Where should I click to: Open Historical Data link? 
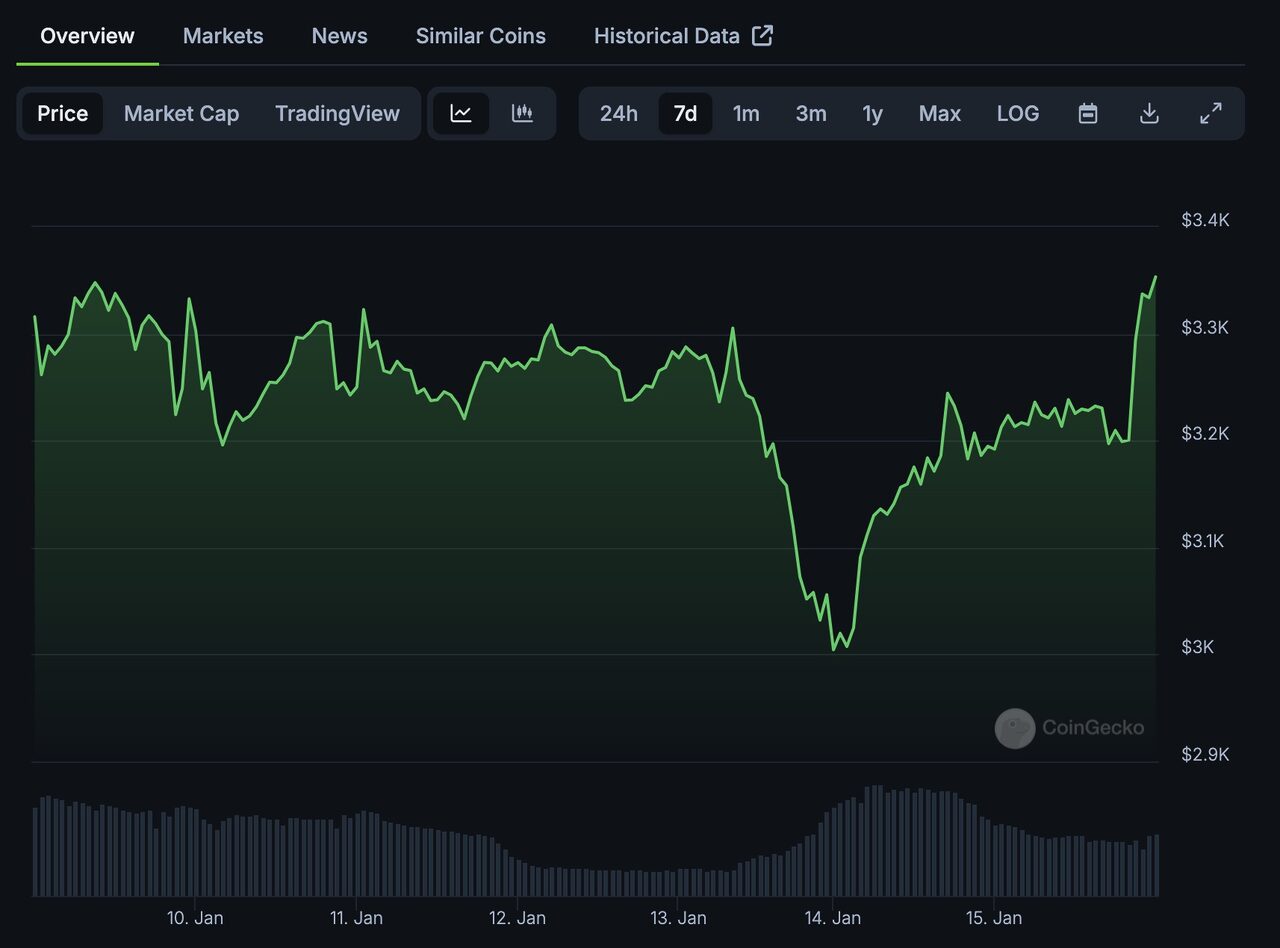[x=667, y=36]
